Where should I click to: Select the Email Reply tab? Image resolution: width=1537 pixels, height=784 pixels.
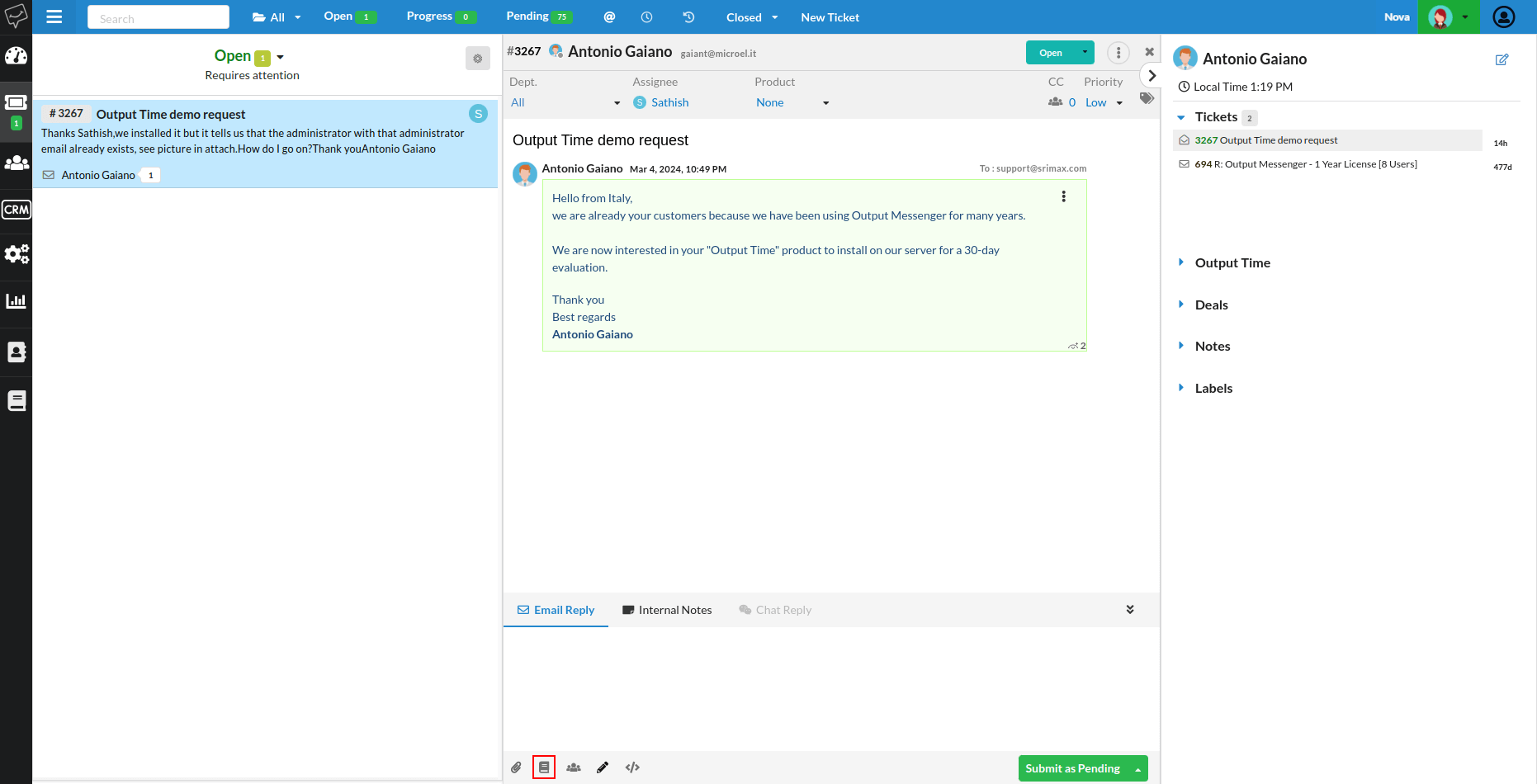coord(556,610)
